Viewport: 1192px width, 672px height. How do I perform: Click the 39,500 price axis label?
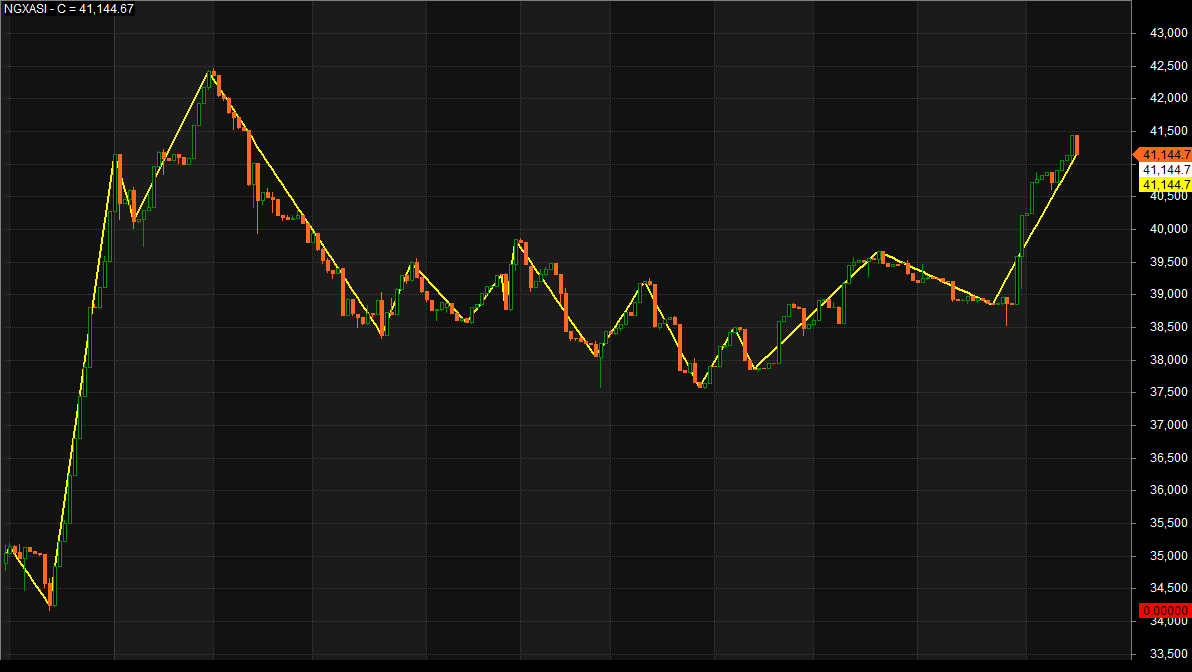click(1168, 262)
